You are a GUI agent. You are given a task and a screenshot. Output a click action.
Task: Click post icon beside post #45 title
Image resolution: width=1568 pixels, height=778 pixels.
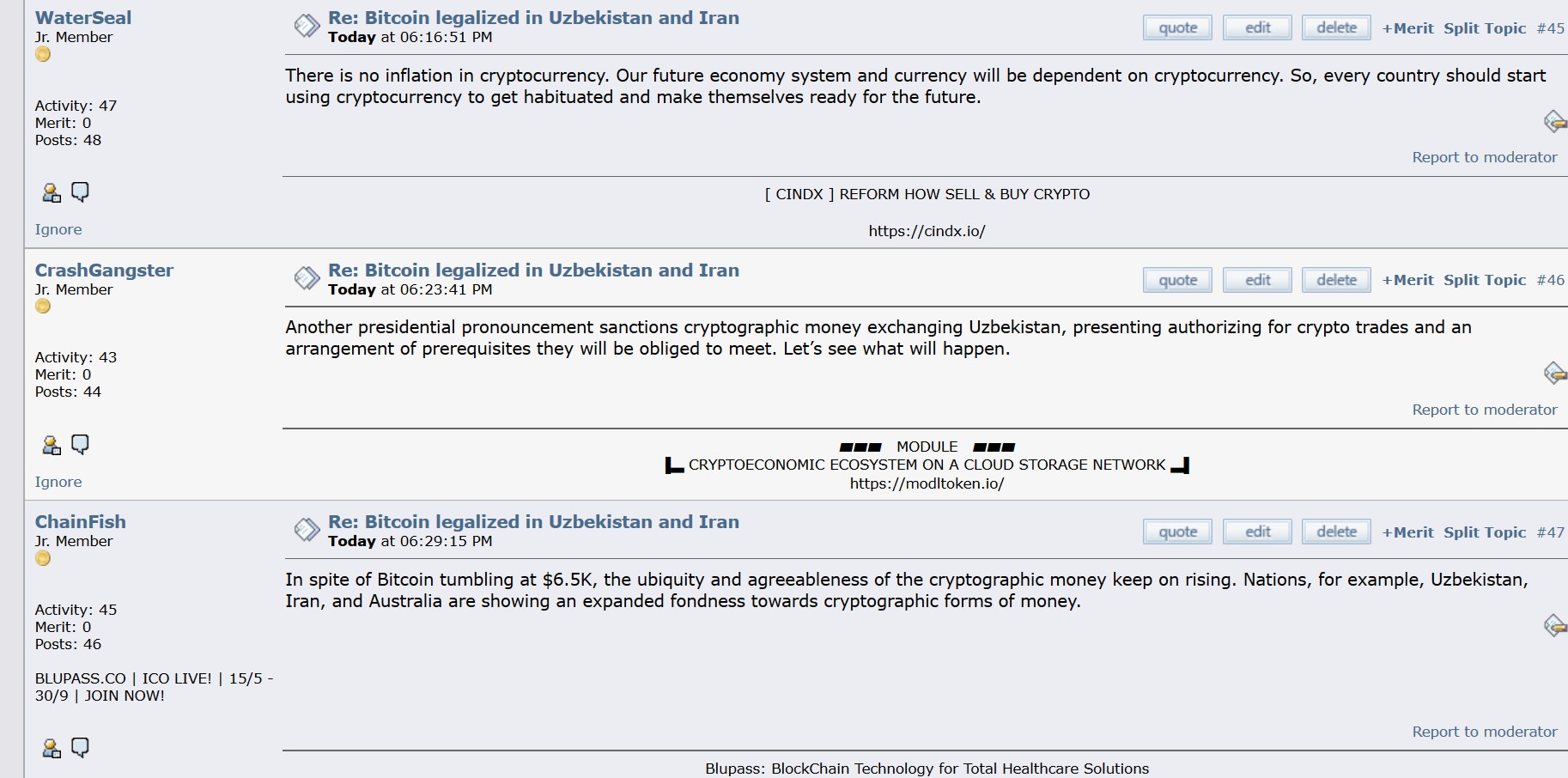tap(307, 27)
